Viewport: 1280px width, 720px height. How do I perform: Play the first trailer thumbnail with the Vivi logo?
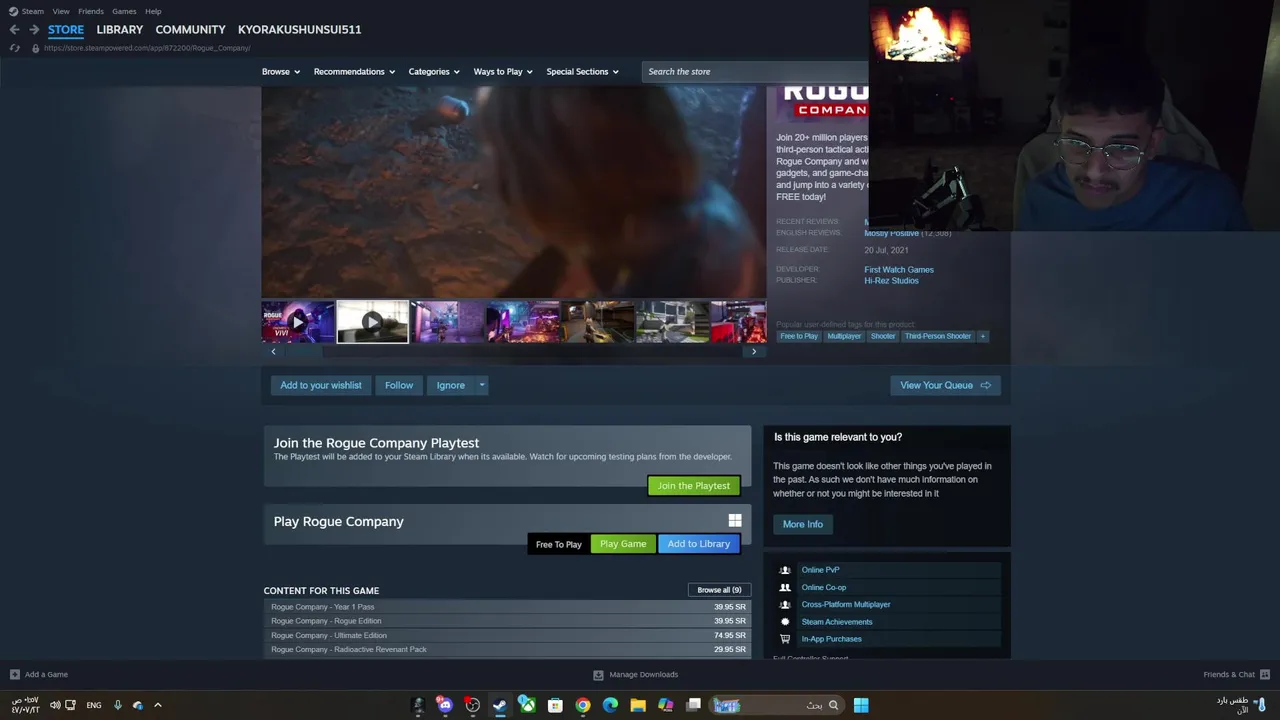pos(298,322)
